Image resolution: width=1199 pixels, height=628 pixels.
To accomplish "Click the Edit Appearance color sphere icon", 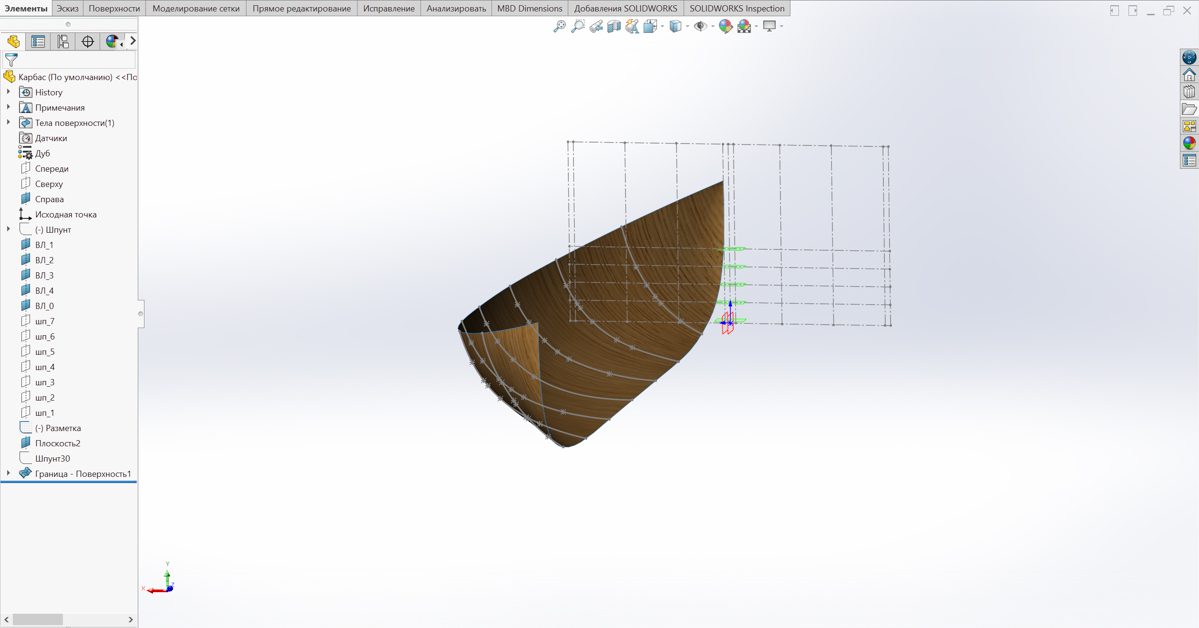I will click(x=725, y=27).
